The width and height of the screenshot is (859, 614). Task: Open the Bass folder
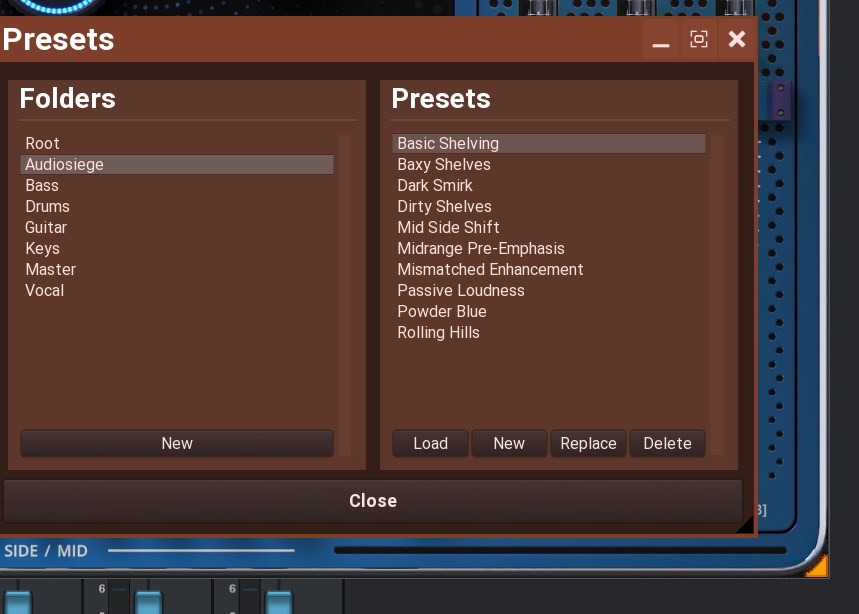click(x=42, y=186)
